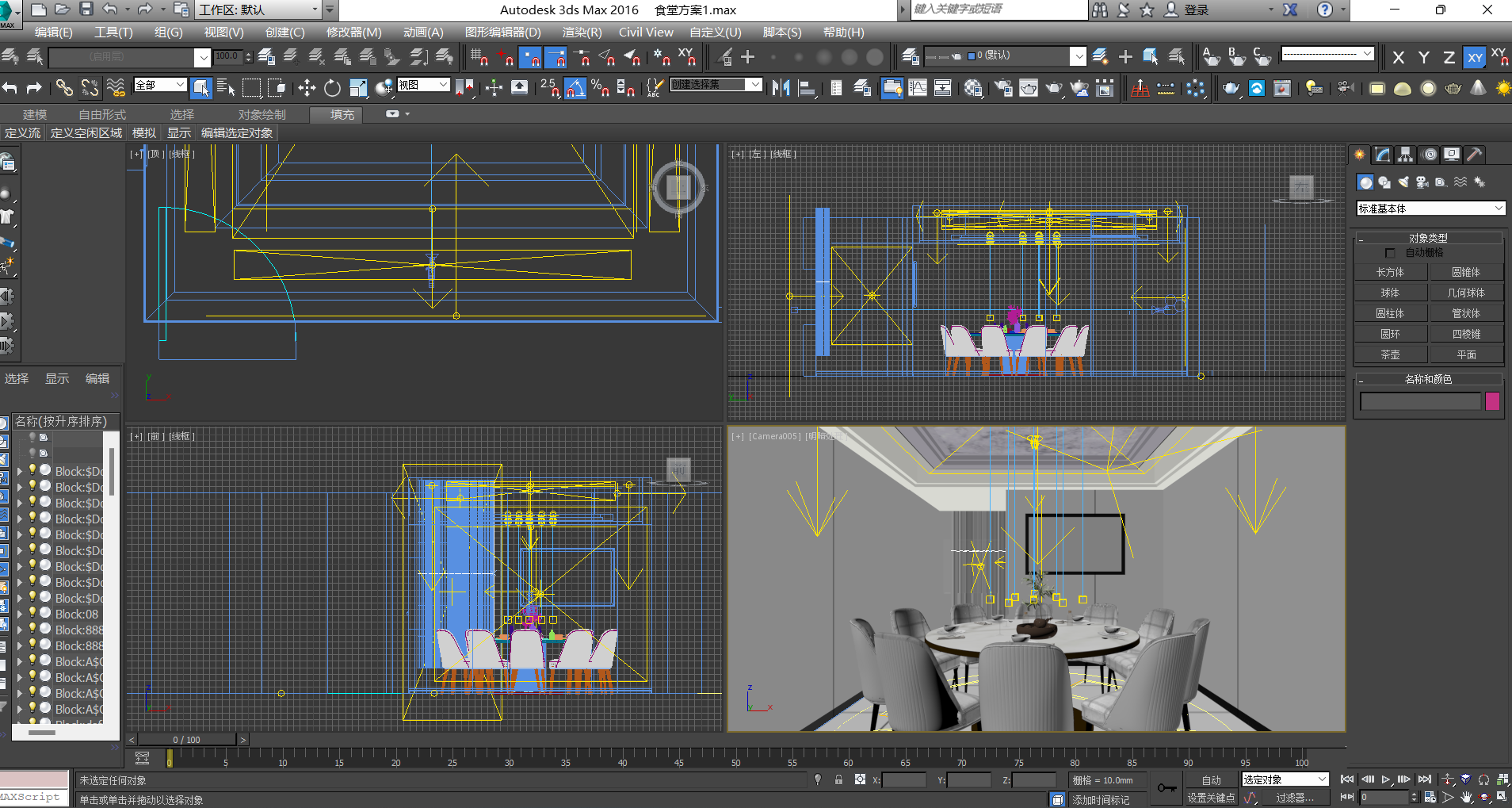Enable the 自动栅格 checkbox
Image resolution: width=1512 pixels, height=808 pixels.
(1390, 253)
